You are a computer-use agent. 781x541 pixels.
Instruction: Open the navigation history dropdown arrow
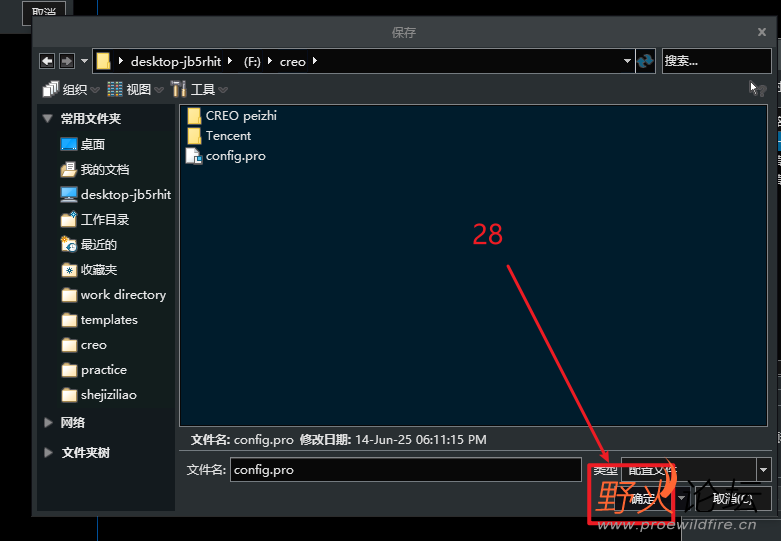(x=84, y=61)
